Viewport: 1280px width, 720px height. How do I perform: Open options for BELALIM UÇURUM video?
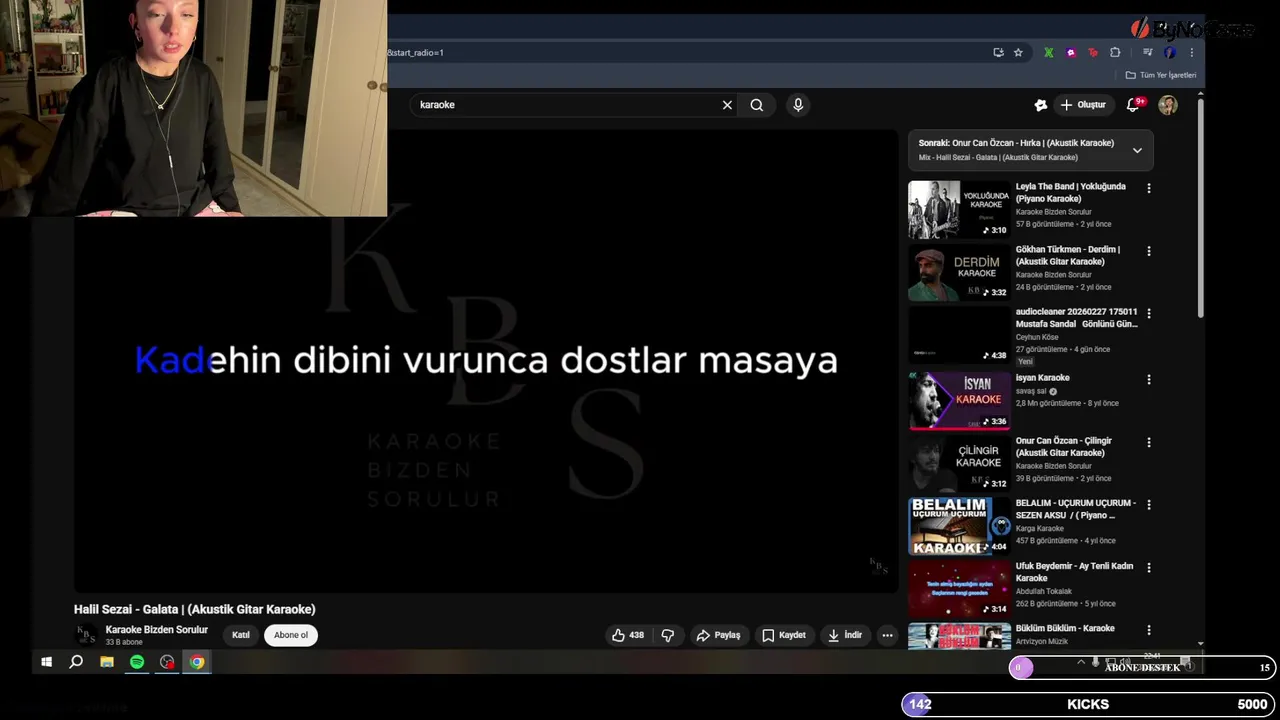(1148, 505)
